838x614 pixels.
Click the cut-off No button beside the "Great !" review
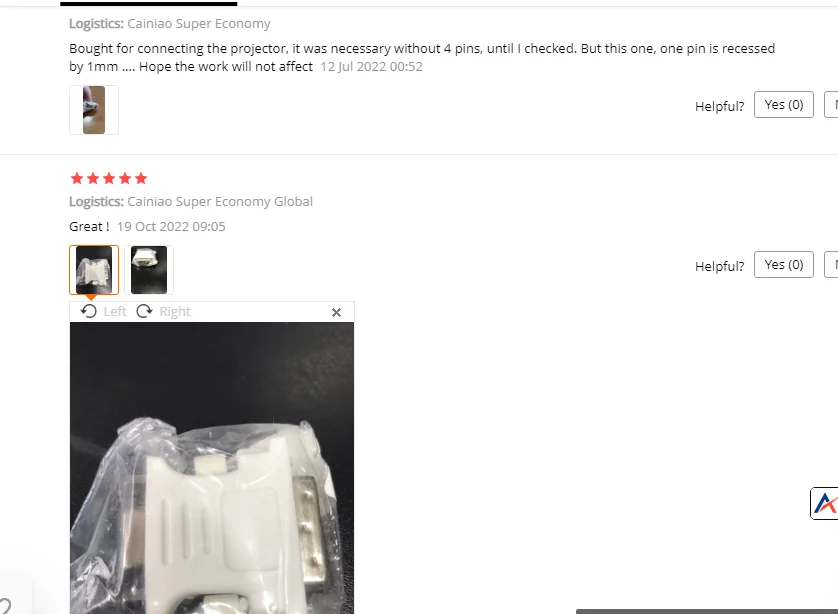click(x=831, y=265)
